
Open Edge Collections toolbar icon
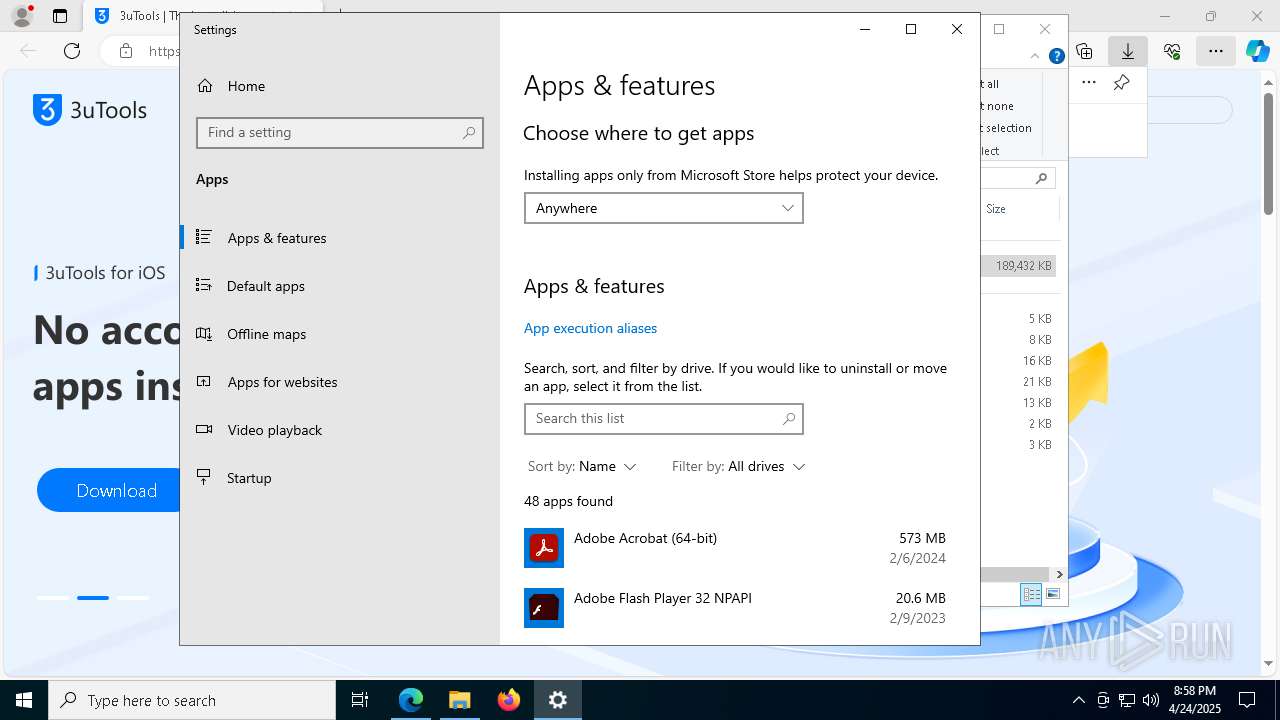point(1084,51)
